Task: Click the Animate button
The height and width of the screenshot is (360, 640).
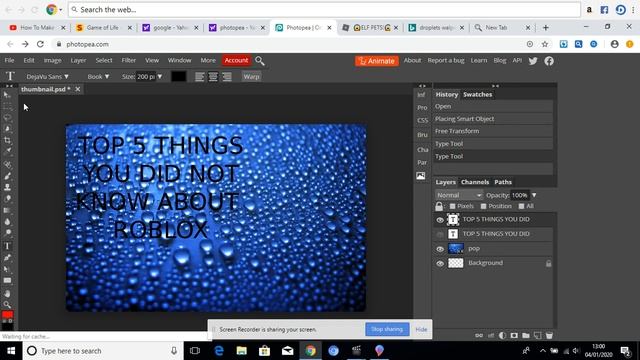Action: [x=377, y=61]
